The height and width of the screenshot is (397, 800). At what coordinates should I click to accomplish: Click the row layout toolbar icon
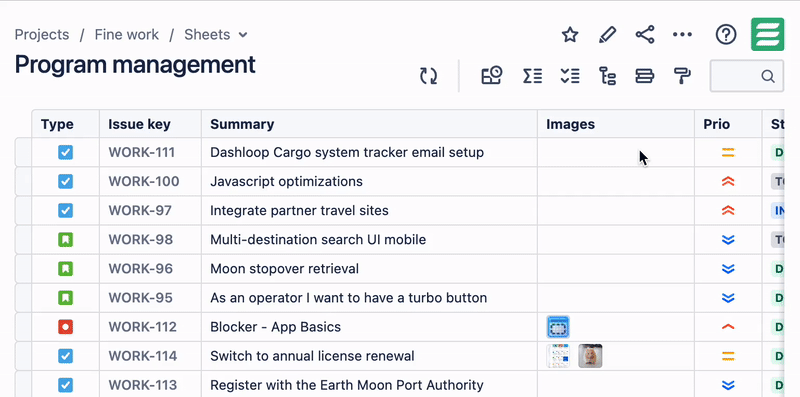click(644, 76)
